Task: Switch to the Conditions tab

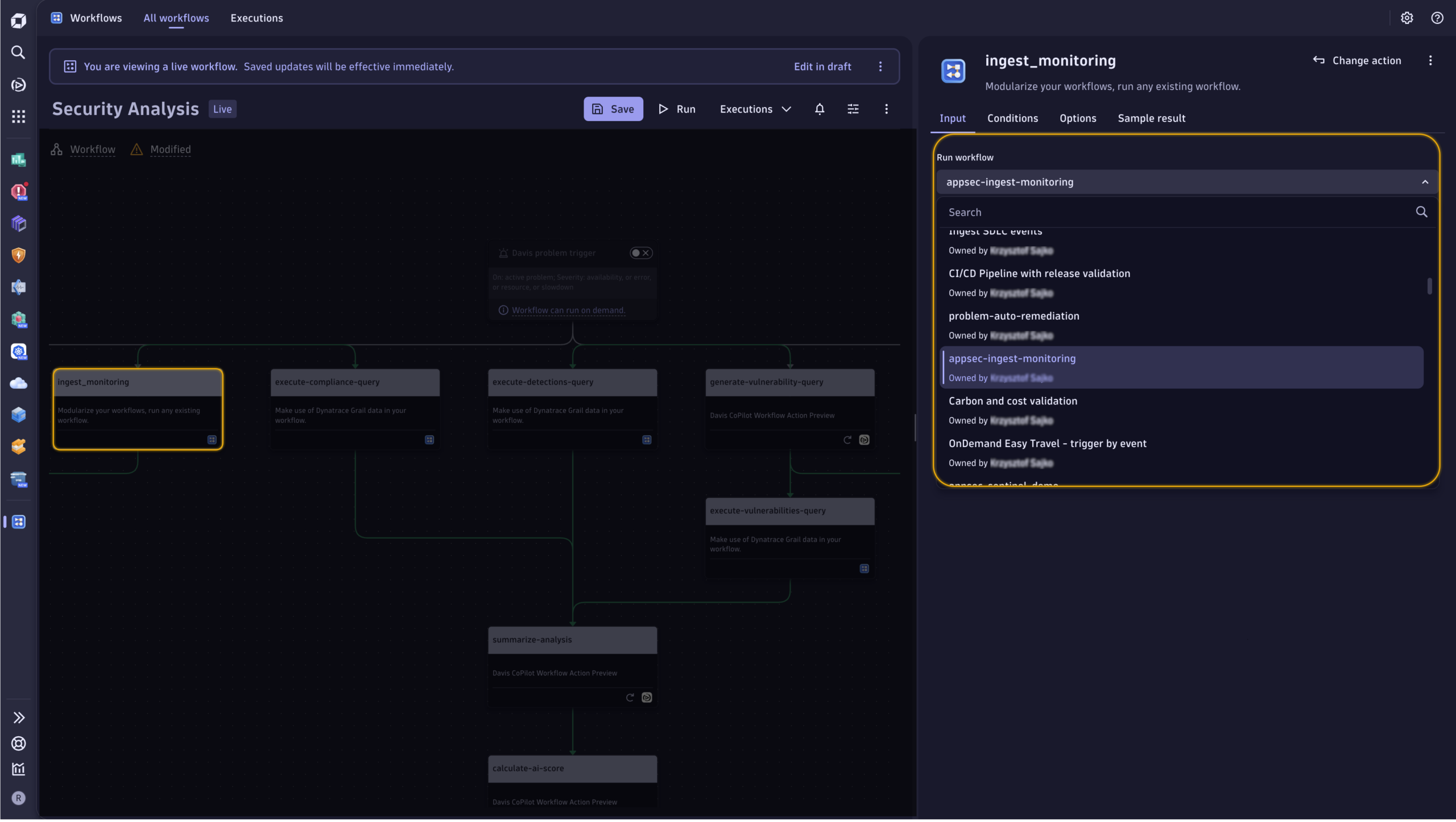Action: coord(1012,118)
